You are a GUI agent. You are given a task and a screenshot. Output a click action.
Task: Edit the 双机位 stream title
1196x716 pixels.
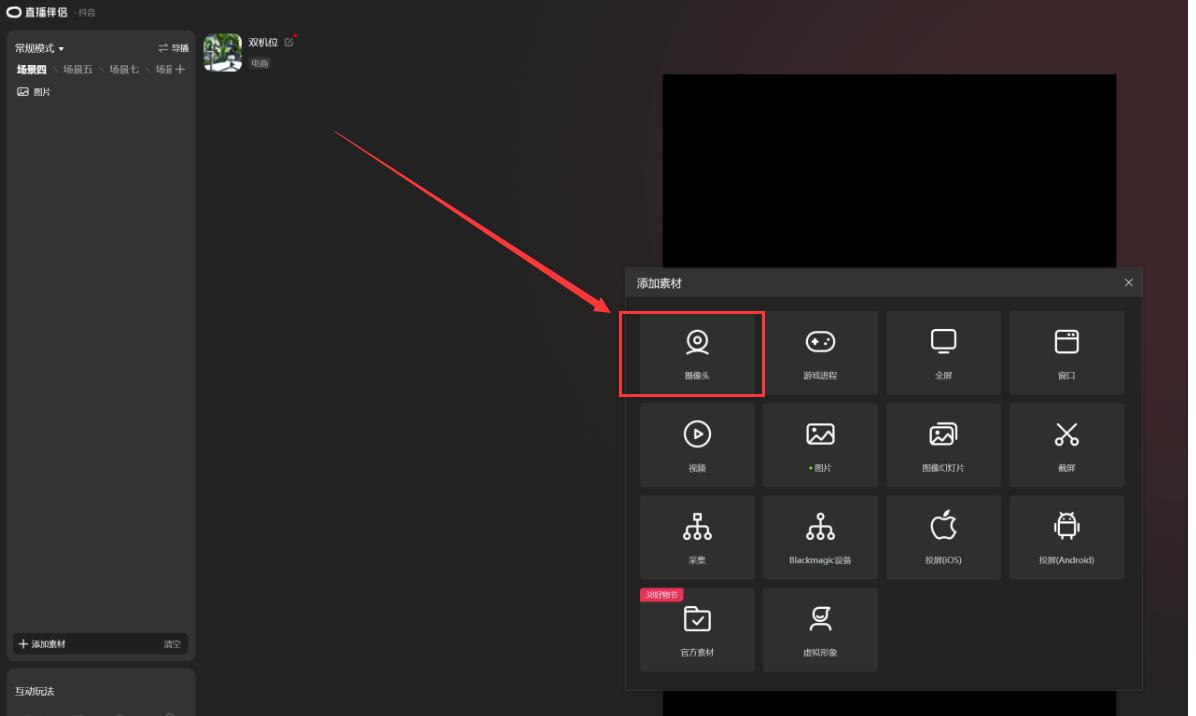289,43
